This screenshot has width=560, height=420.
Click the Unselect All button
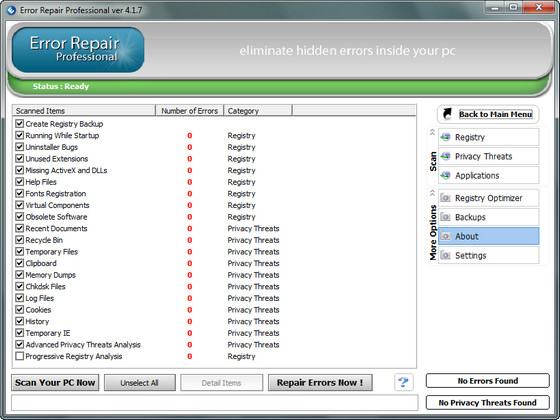(140, 382)
